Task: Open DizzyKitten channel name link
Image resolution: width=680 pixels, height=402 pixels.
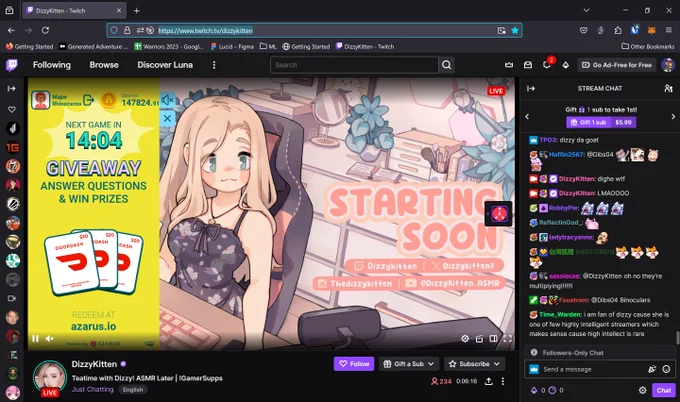Action: click(94, 364)
